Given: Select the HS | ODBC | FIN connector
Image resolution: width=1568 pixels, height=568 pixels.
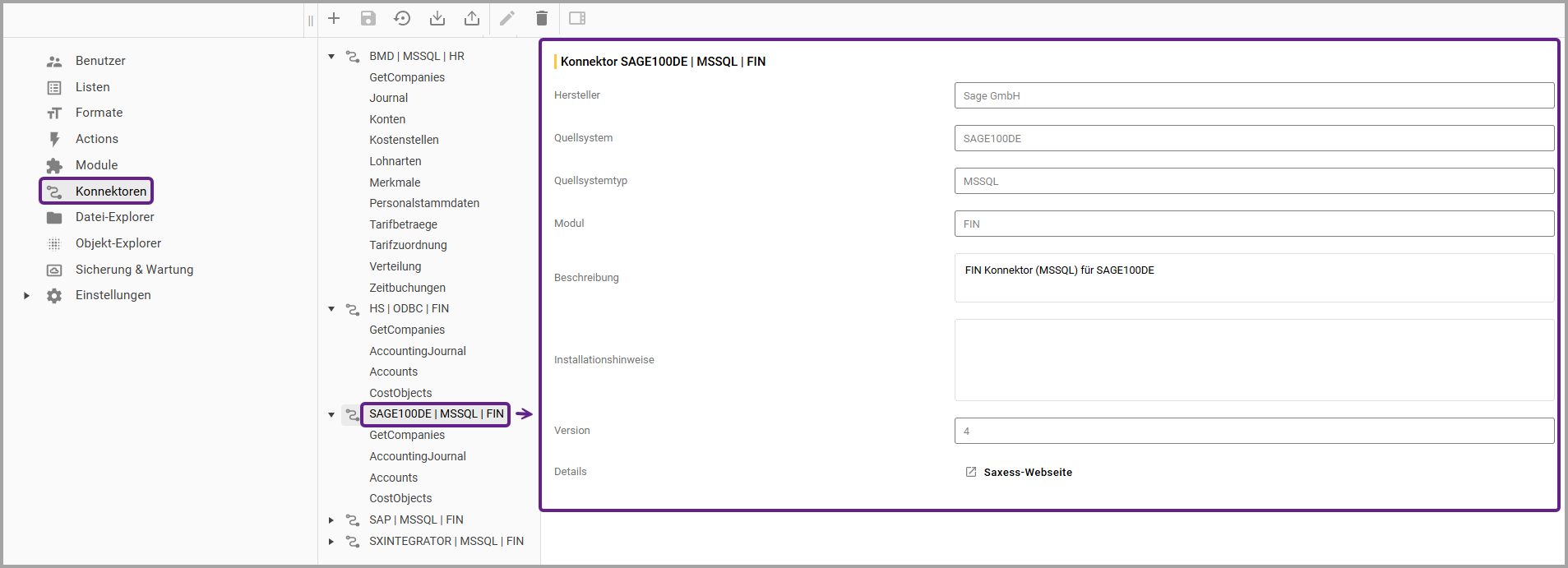Looking at the screenshot, I should point(409,309).
